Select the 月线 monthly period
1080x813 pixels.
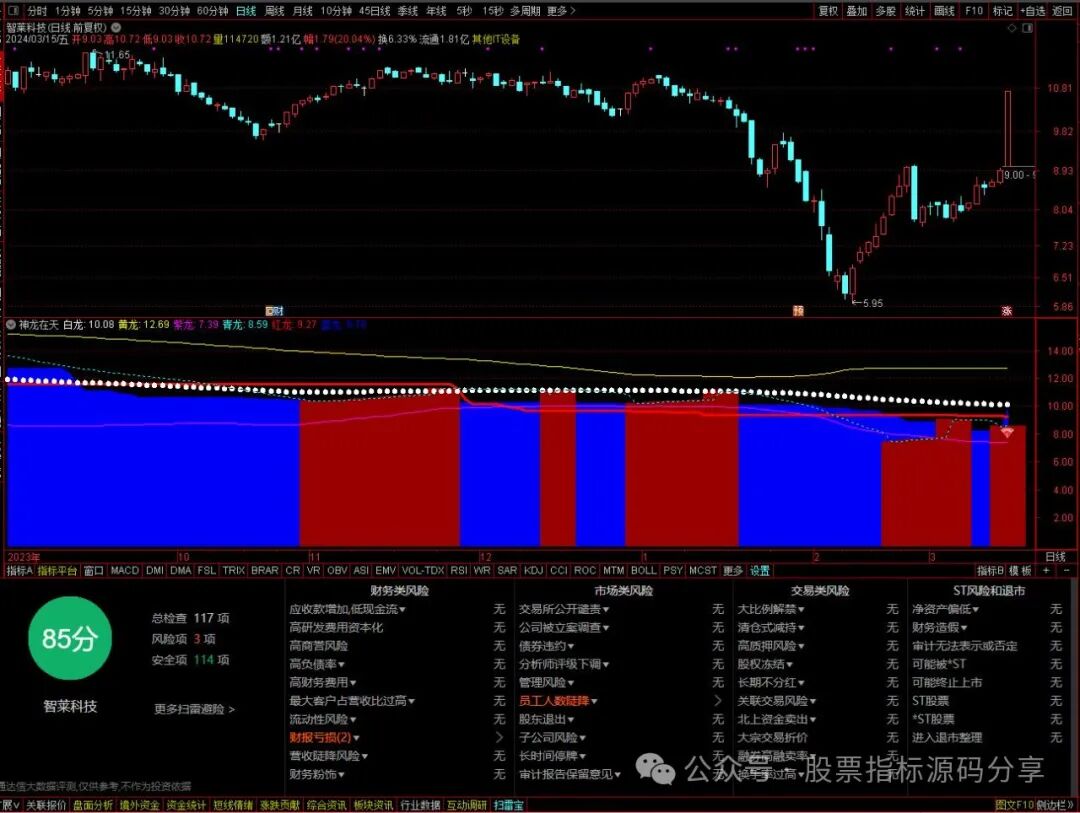click(x=302, y=11)
